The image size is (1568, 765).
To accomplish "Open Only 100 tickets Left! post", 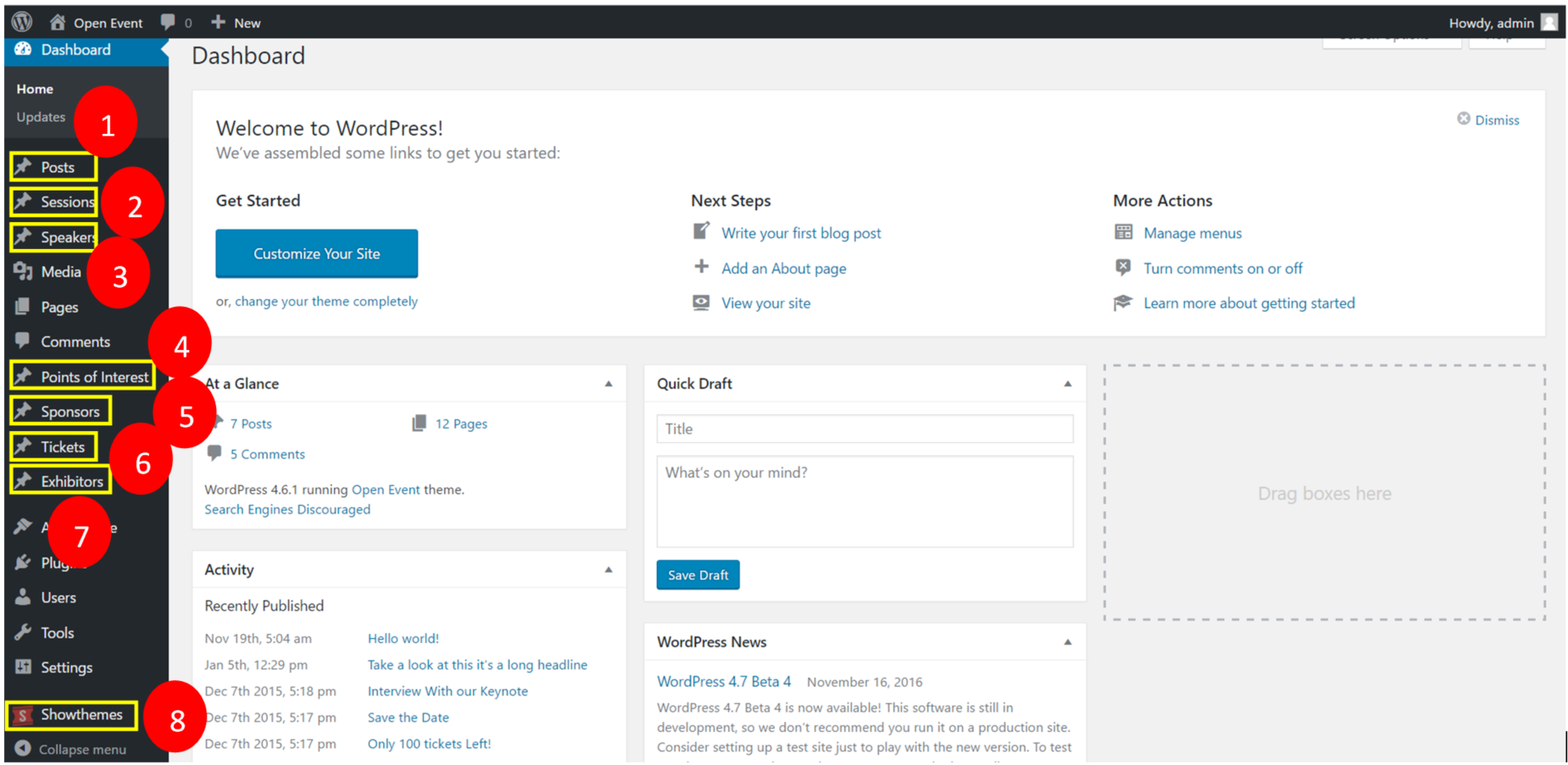I will coord(429,744).
